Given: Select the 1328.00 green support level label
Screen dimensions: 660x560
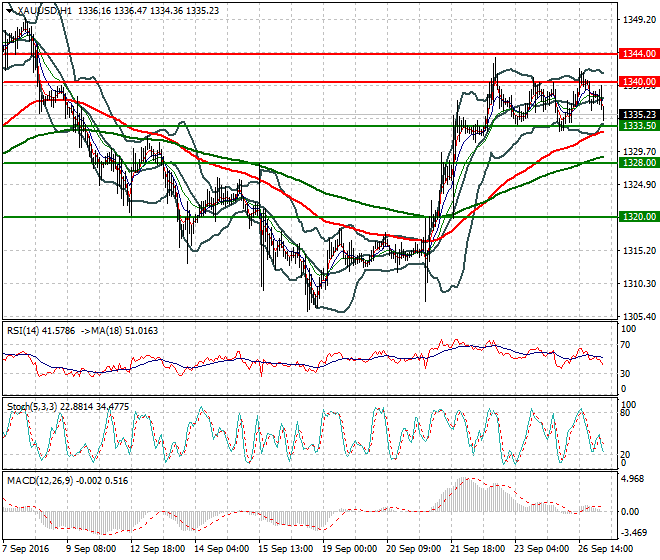Looking at the screenshot, I should tap(639, 163).
